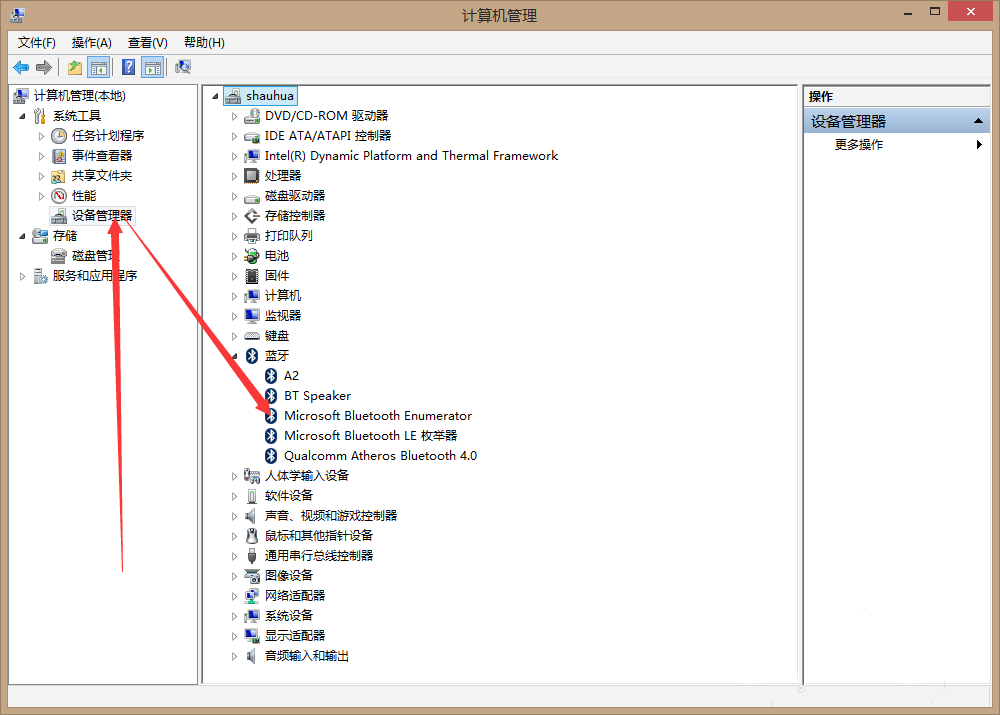Click the 监视器 monitor icon
Viewport: 1000px width, 715px height.
pos(252,316)
